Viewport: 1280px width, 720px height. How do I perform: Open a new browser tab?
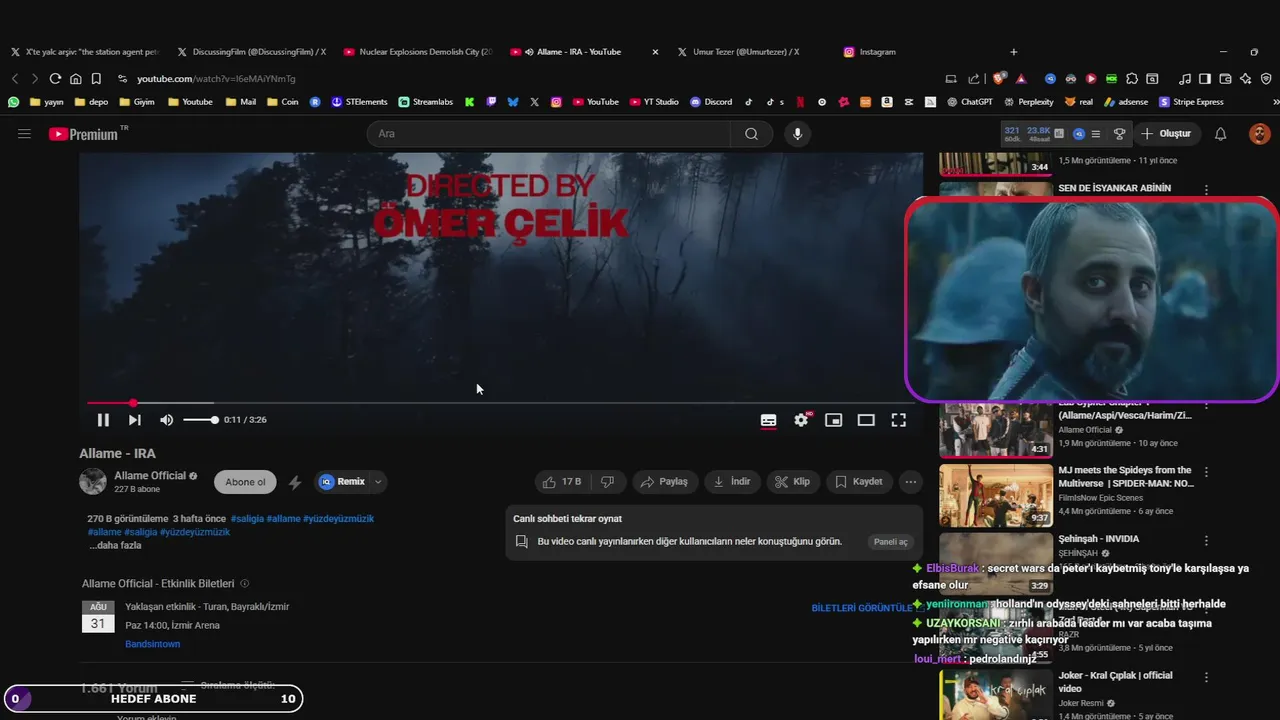coord(1013,52)
